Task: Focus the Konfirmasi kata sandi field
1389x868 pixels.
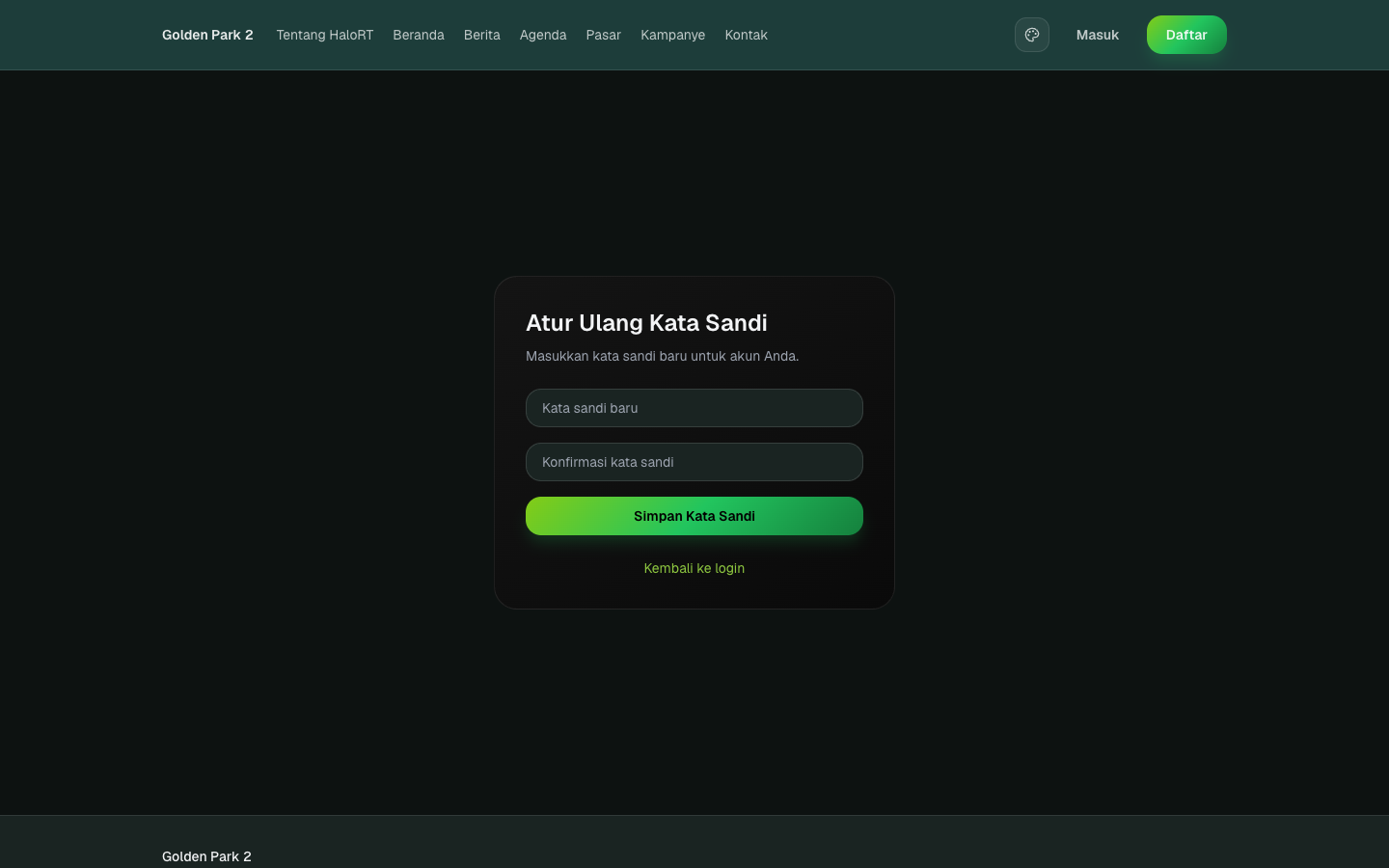Action: pyautogui.click(x=694, y=462)
